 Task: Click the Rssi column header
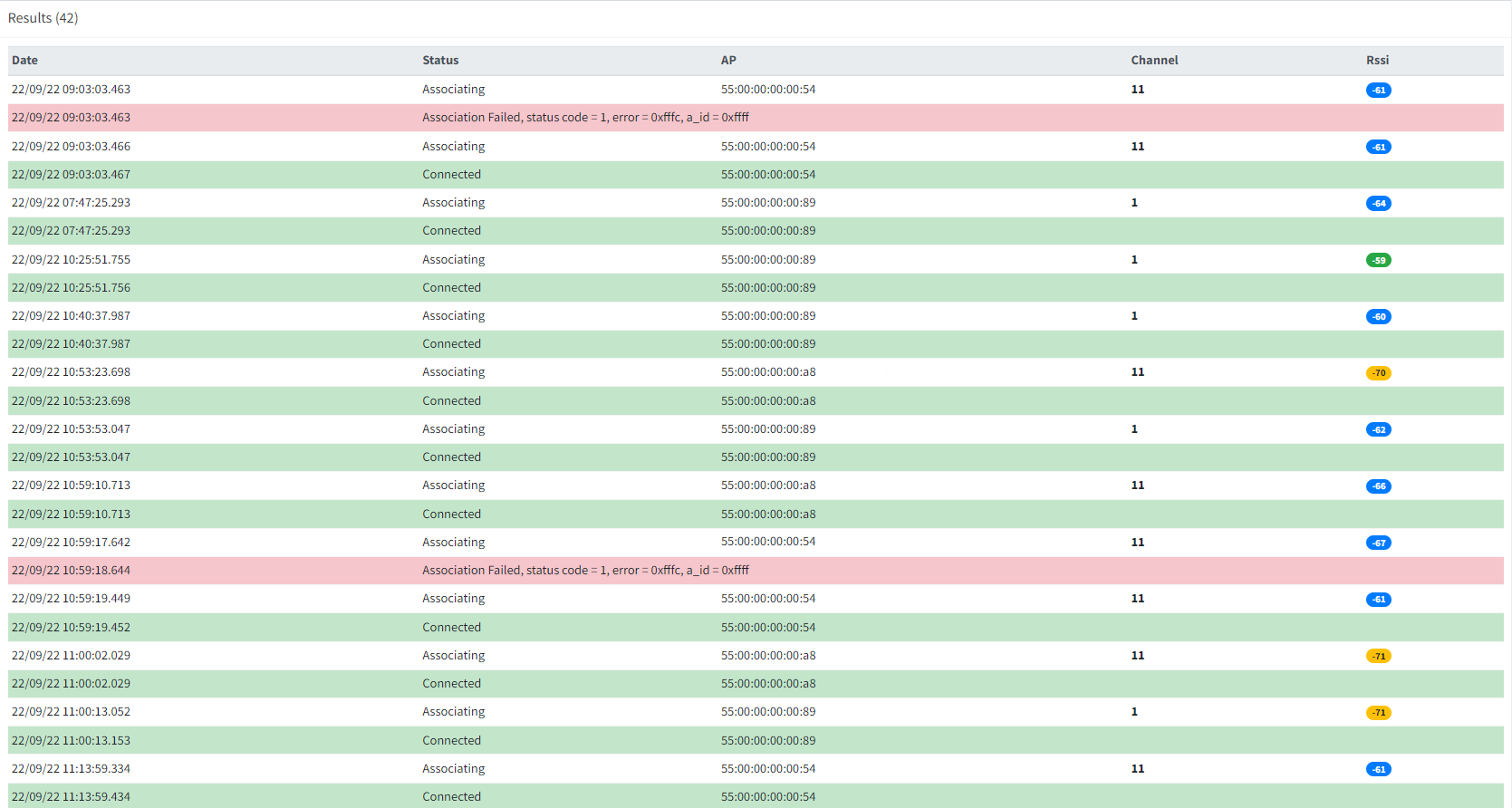click(x=1377, y=61)
